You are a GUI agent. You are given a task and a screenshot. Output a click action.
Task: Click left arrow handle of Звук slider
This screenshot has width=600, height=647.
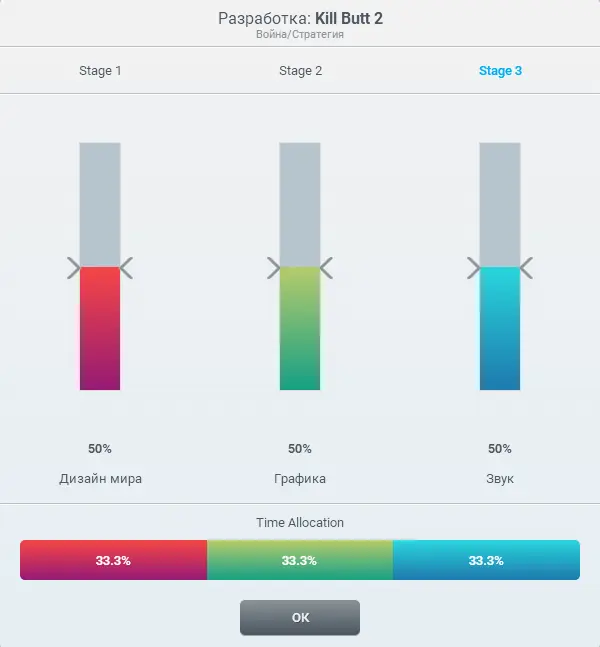[473, 268]
